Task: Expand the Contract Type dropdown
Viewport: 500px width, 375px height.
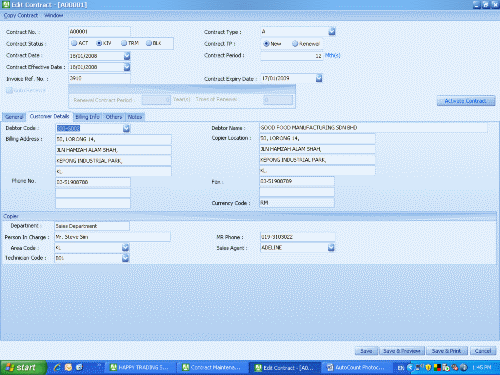Action: pos(332,31)
